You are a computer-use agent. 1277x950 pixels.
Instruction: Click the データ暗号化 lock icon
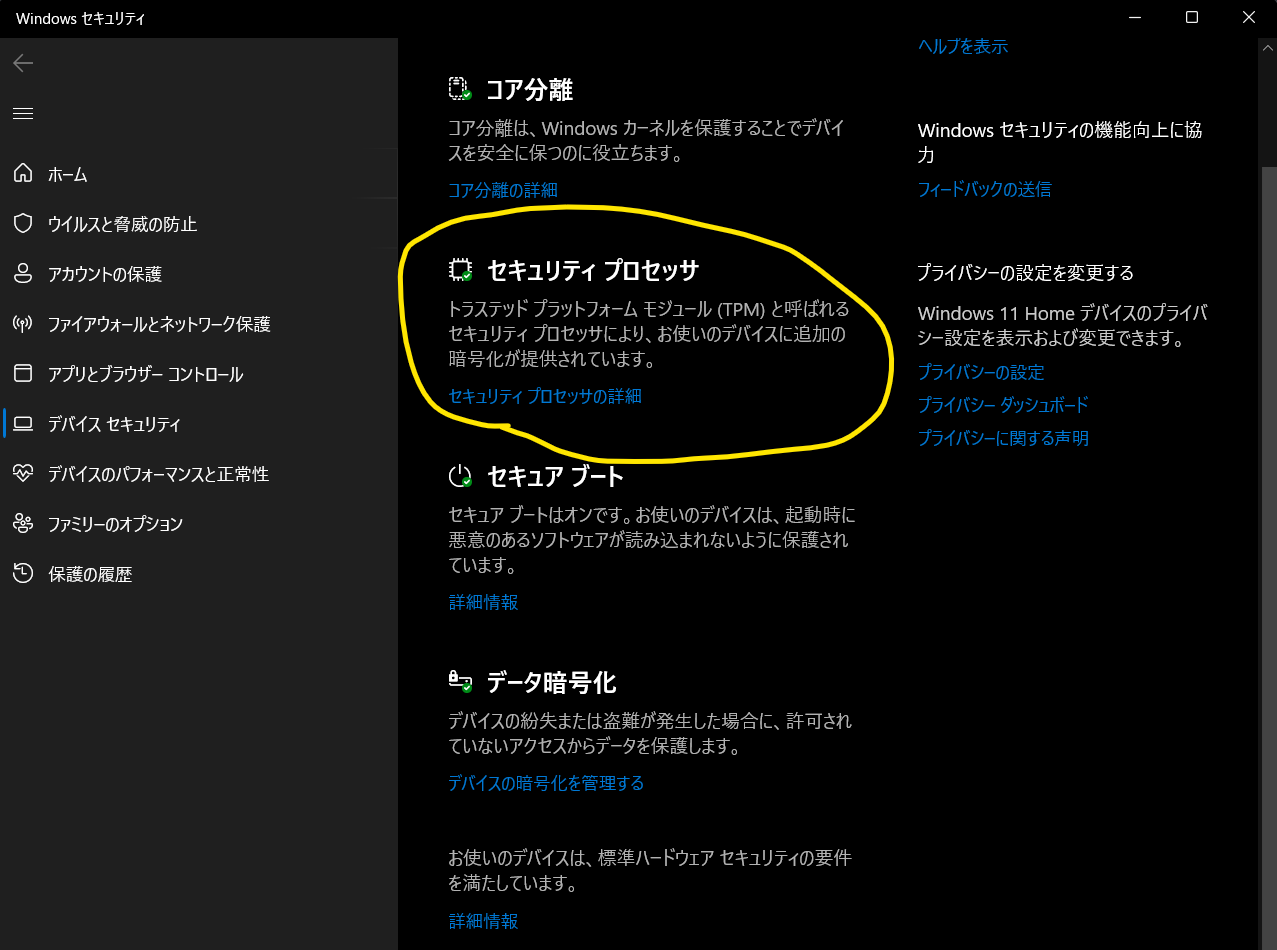click(x=460, y=682)
